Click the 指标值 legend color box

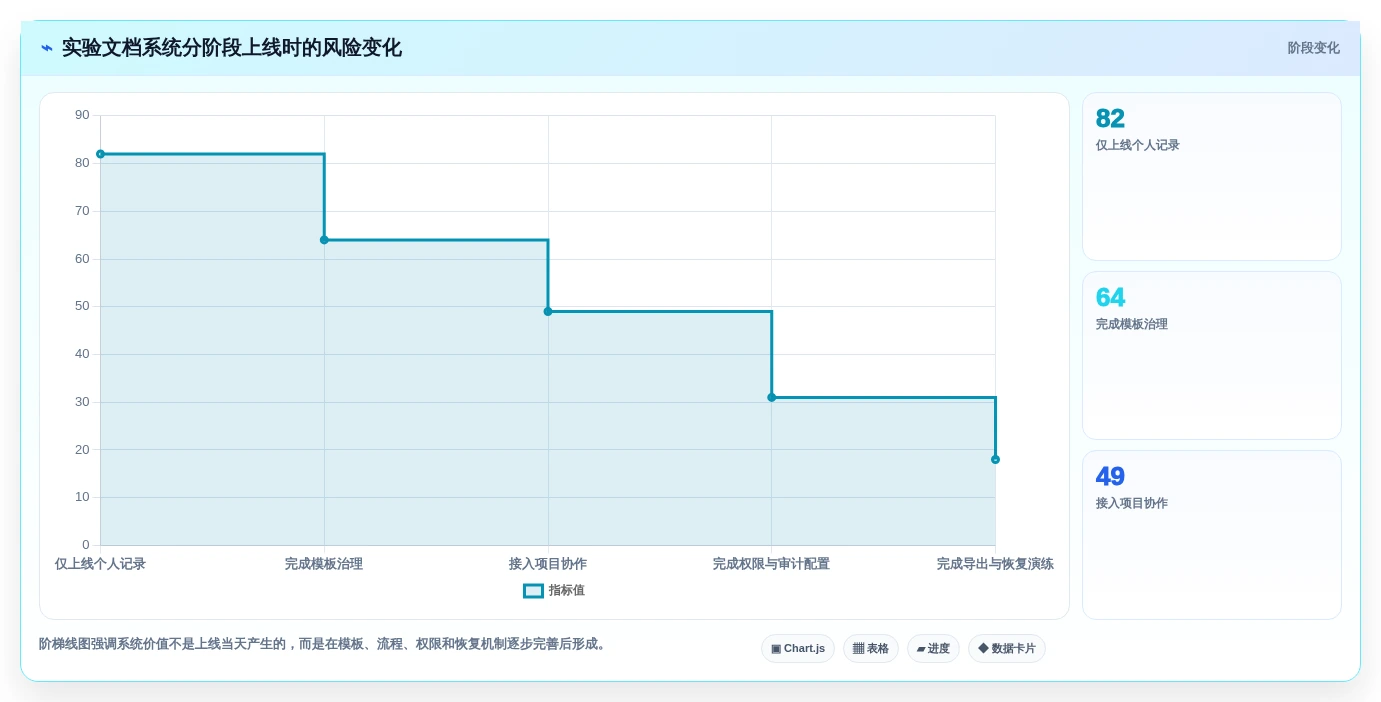[533, 591]
